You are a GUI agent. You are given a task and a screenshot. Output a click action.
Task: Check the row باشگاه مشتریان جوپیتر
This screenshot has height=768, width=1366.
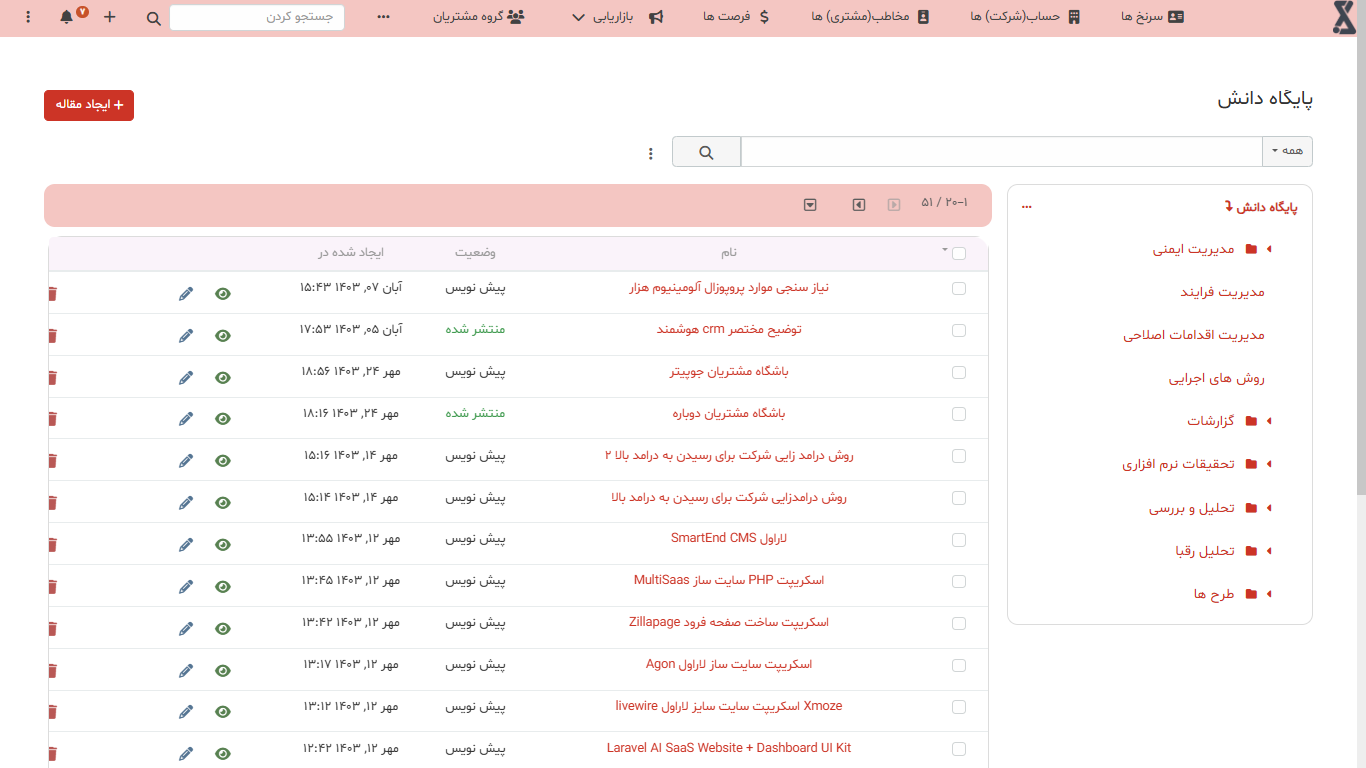point(959,372)
